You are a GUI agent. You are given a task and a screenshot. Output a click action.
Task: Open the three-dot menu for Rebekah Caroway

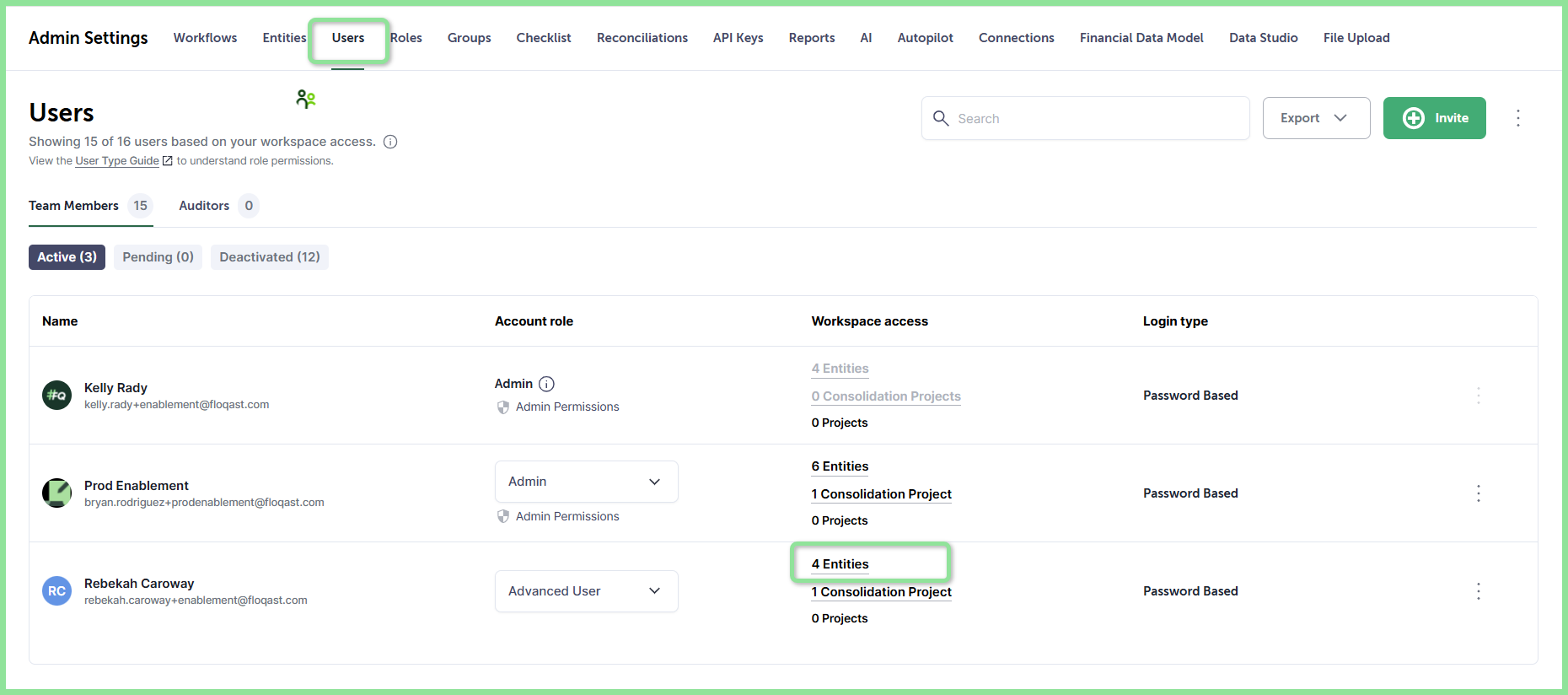[x=1479, y=591]
